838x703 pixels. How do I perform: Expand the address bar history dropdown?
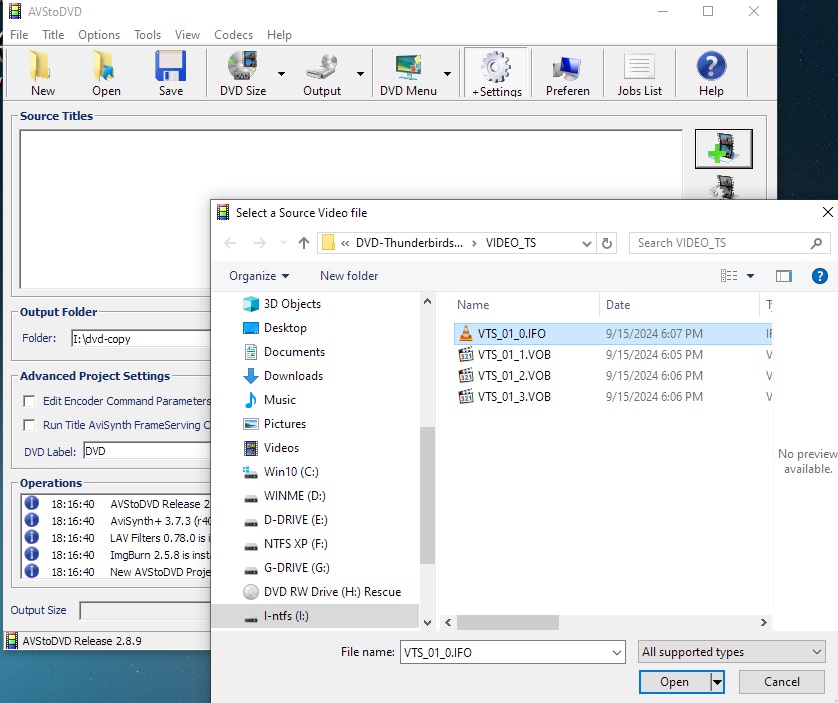click(586, 244)
